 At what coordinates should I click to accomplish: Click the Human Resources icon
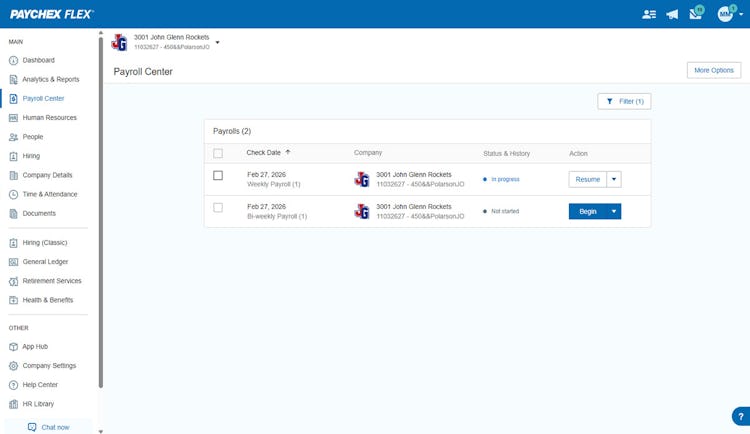pyautogui.click(x=13, y=118)
